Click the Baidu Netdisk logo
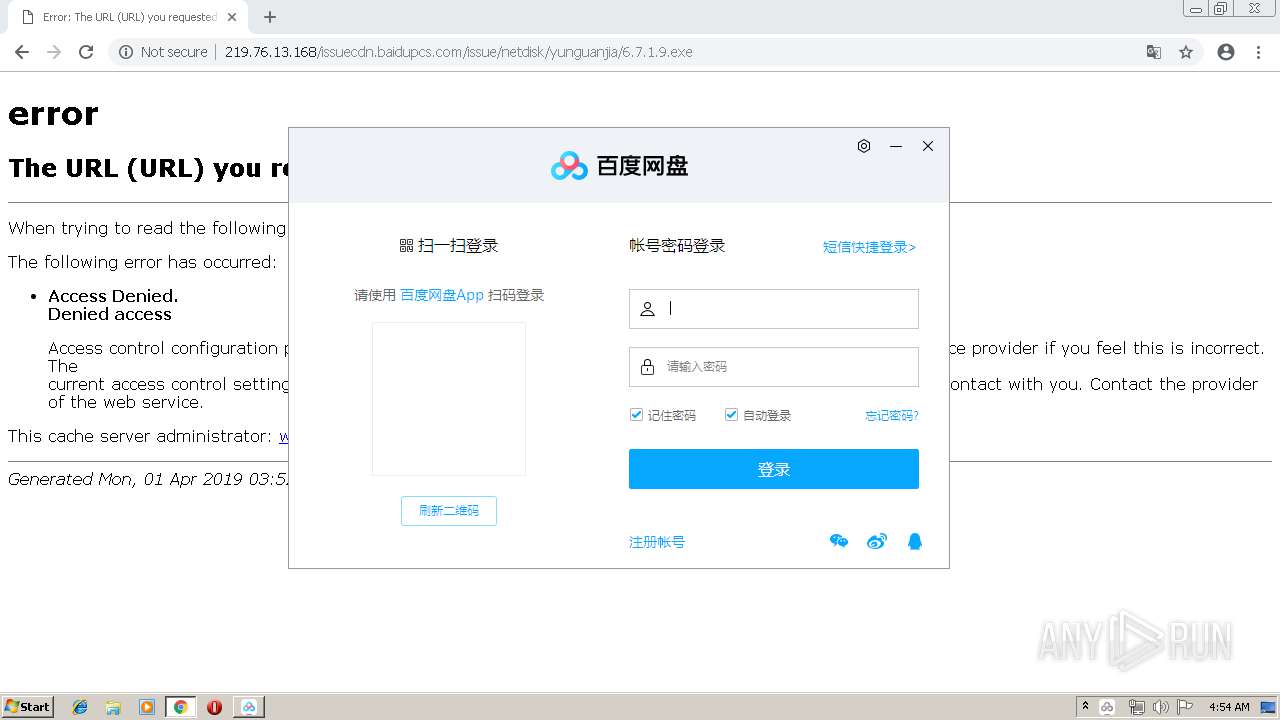The width and height of the screenshot is (1280, 720). (619, 166)
